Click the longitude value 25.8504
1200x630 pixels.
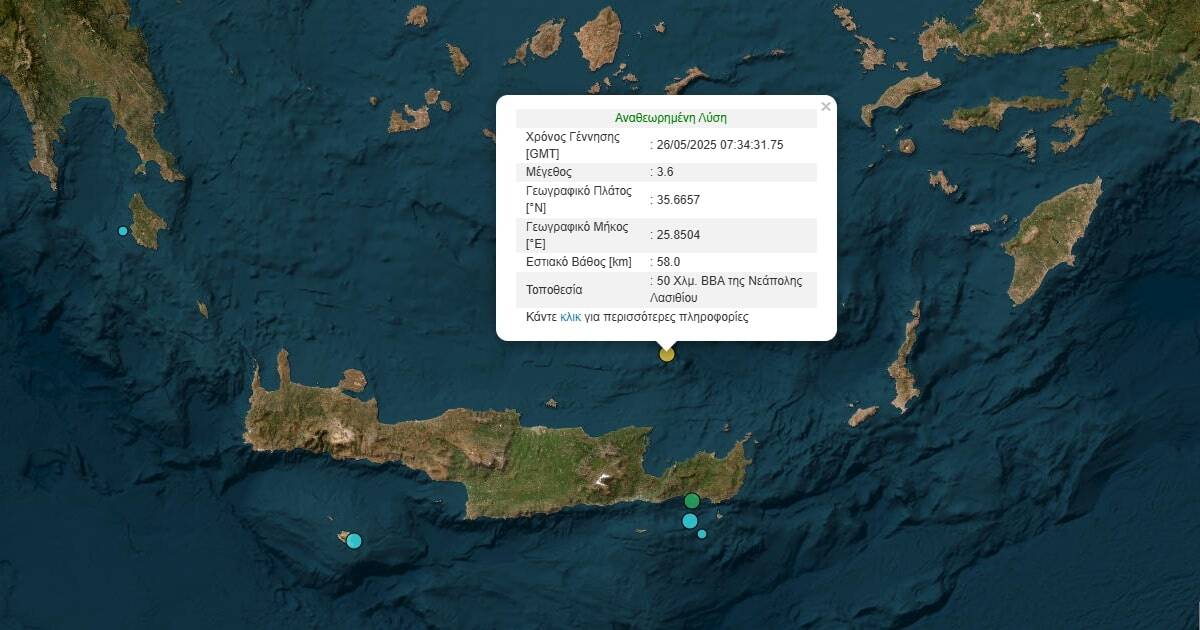coord(678,235)
